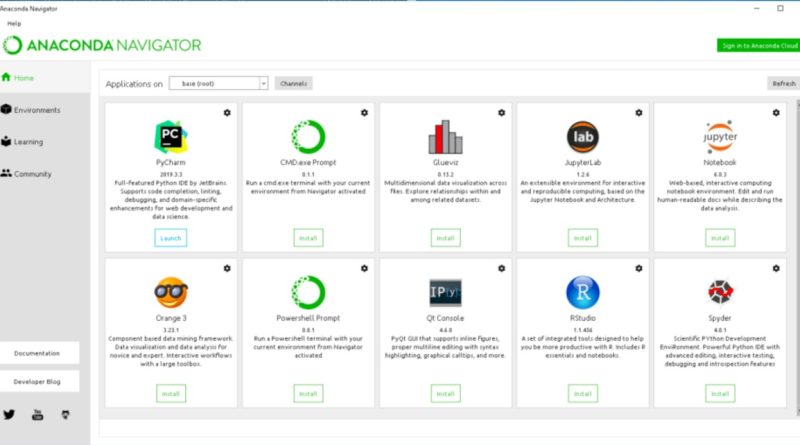This screenshot has width=800, height=445.
Task: Open the gear options for Spyder
Action: coord(776,268)
